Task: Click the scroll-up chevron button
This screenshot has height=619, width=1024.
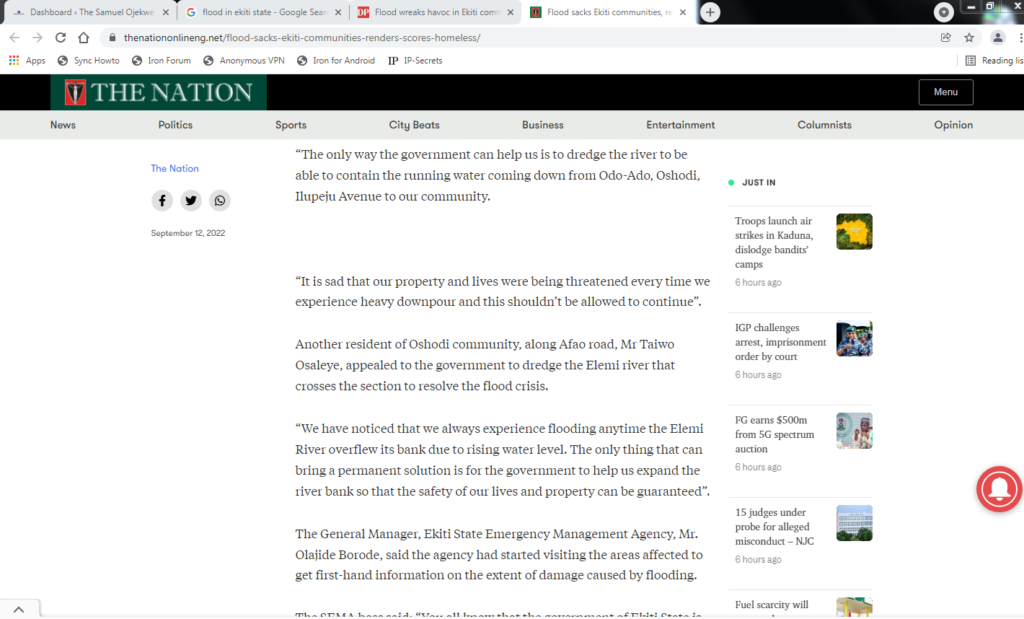Action: (19, 609)
